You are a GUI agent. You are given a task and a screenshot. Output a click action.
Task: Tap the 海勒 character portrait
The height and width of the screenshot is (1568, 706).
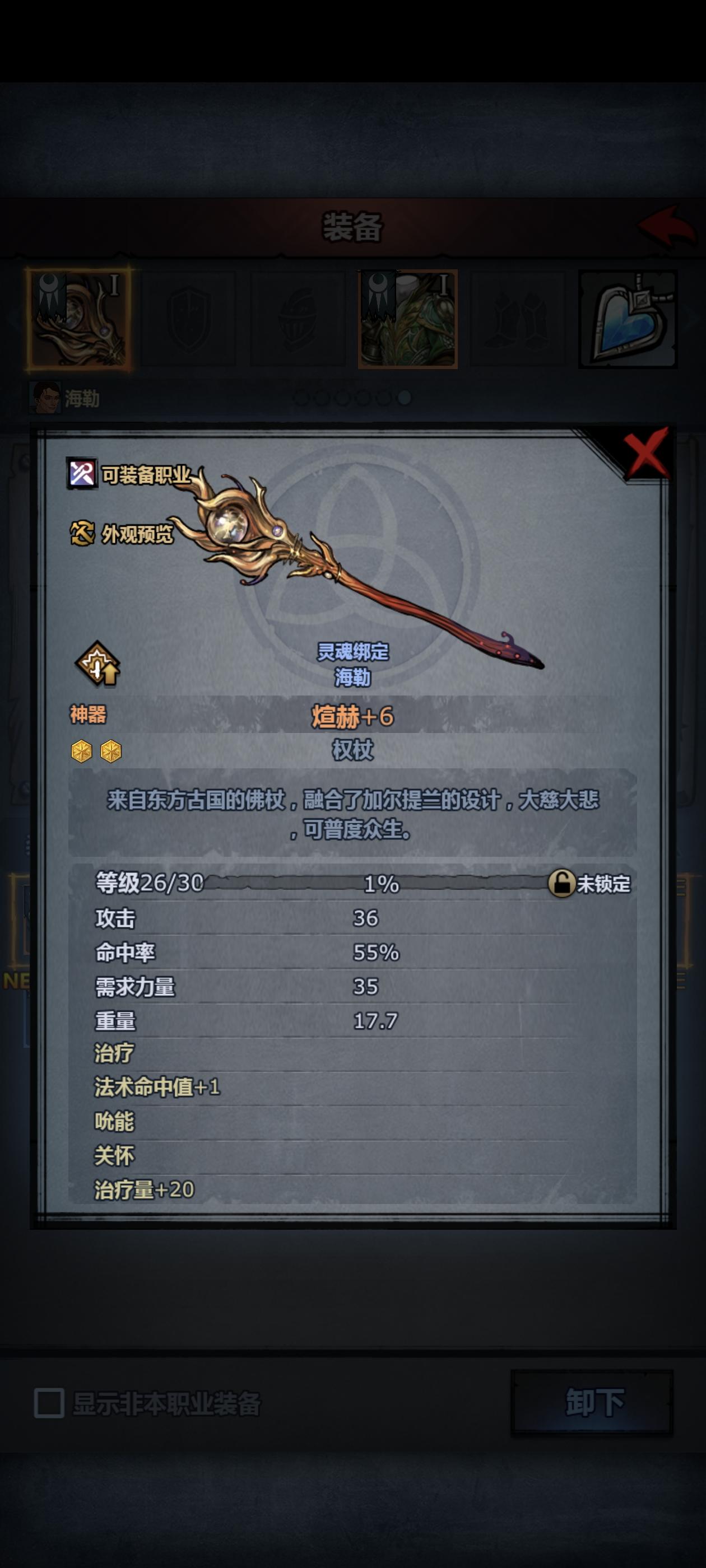45,398
